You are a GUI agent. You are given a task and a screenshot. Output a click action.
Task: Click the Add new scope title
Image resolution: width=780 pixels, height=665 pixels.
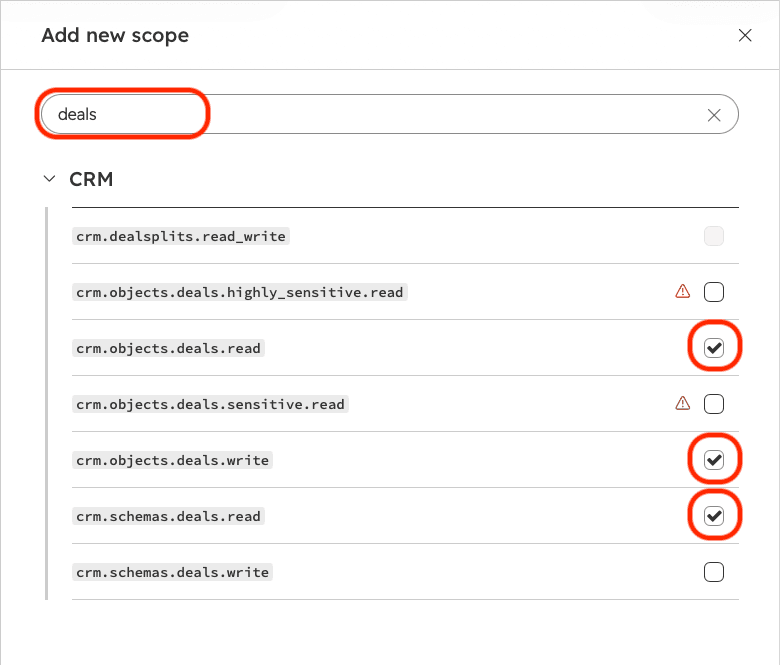(x=115, y=35)
